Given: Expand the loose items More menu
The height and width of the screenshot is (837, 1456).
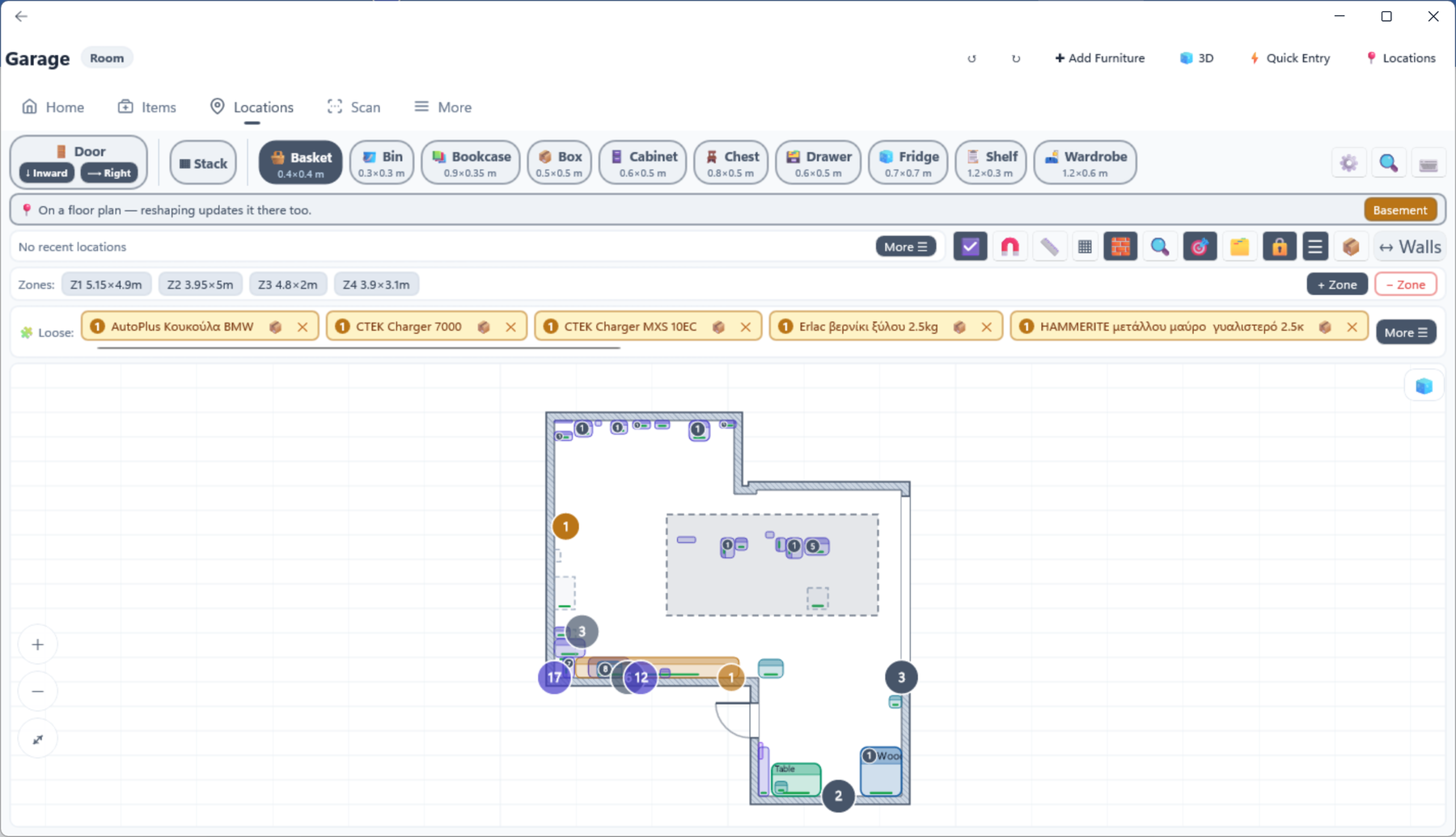Looking at the screenshot, I should tap(1406, 332).
